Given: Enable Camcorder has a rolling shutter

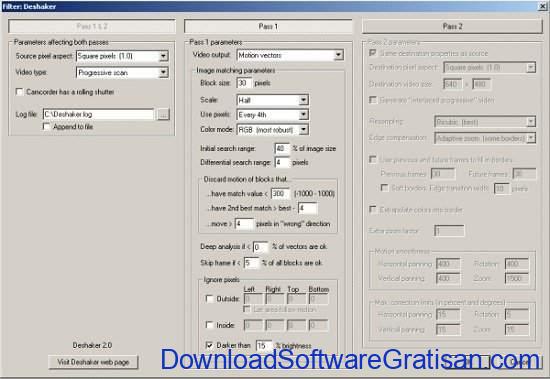Looking at the screenshot, I should coord(19,92).
